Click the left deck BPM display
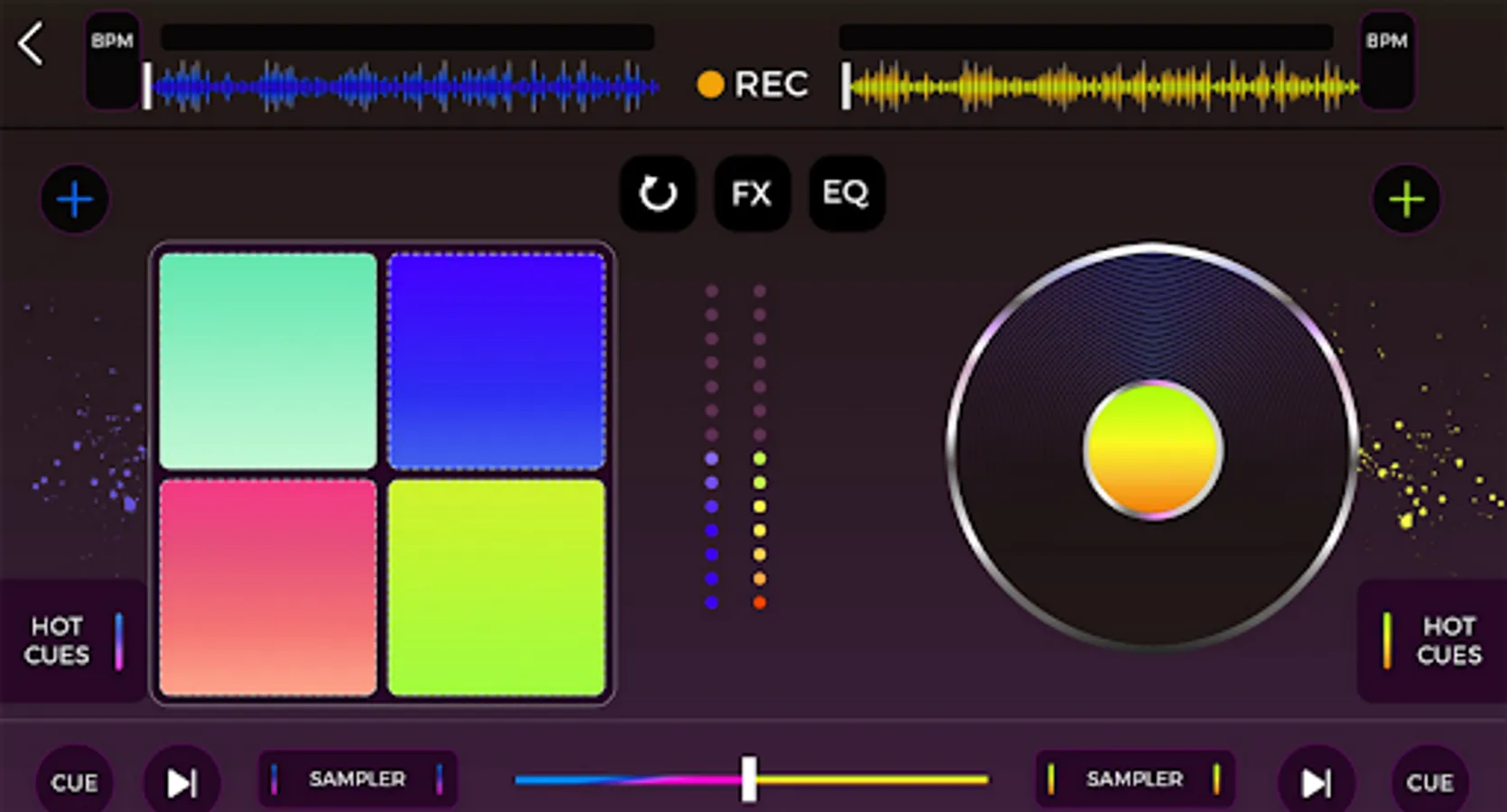Screen dimensions: 1507x812 pos(113,60)
